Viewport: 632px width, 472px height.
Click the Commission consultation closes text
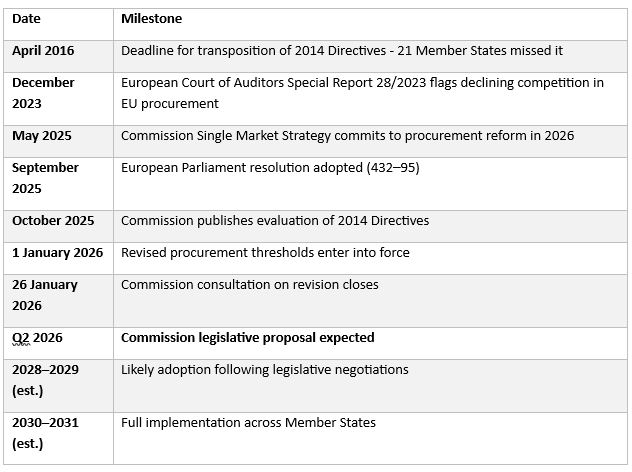[x=249, y=284]
